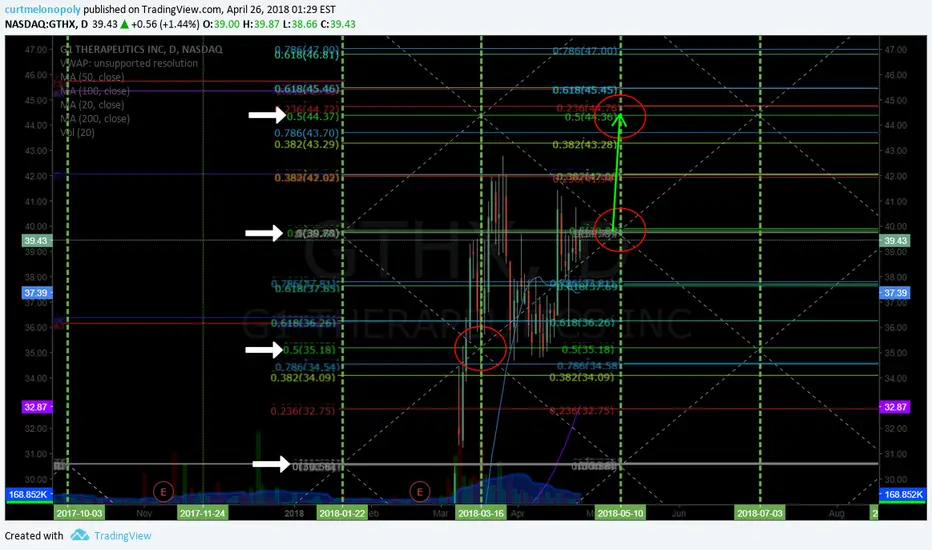Click the left 0.382(43.29) Fibonacci label
The image size is (932, 550).
(x=307, y=144)
